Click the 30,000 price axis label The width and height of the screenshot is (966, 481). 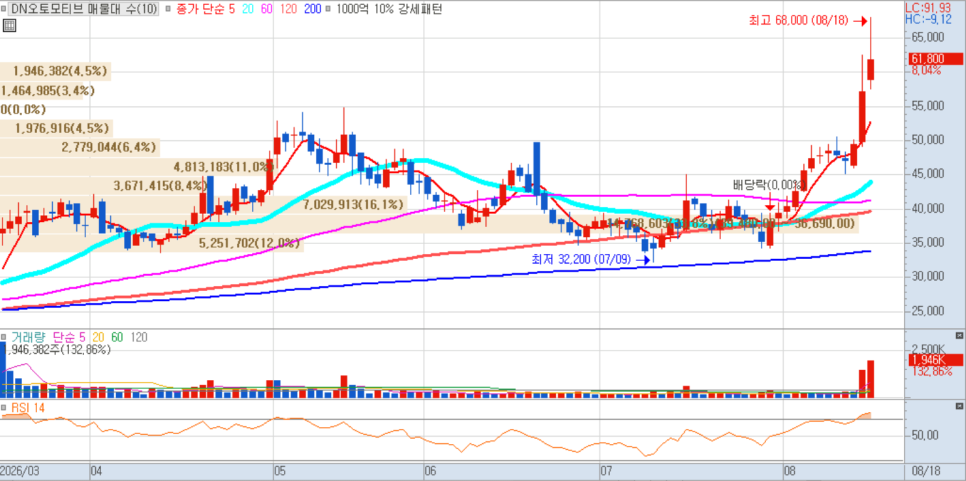(x=927, y=277)
